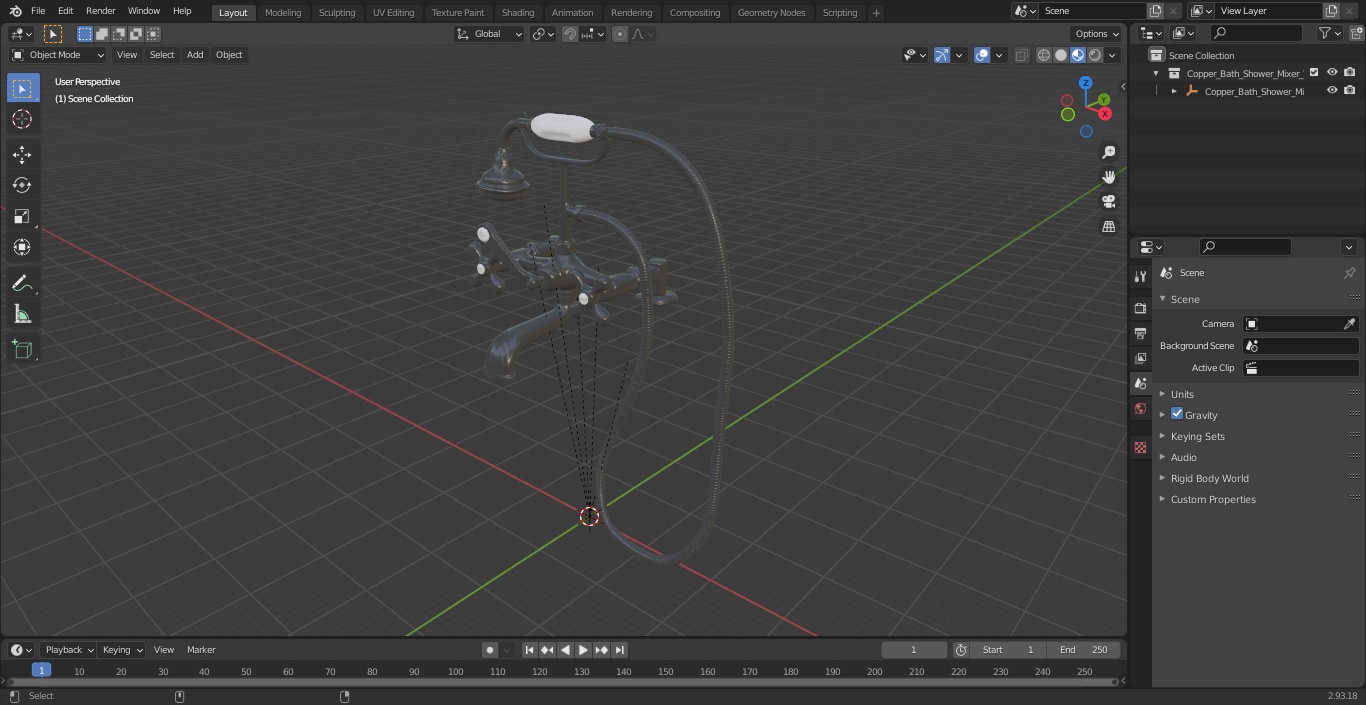Open the Add menu in viewport header
Image resolution: width=1366 pixels, height=705 pixels.
(195, 55)
